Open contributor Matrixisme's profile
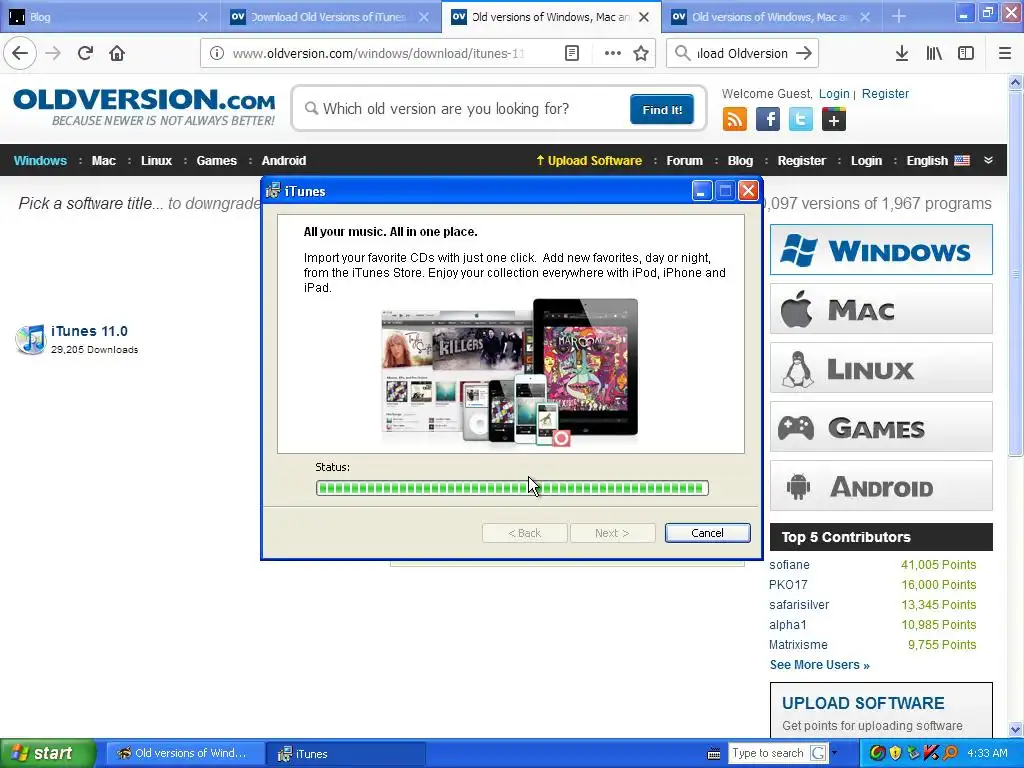Screen dimensions: 1024x768 [798, 645]
